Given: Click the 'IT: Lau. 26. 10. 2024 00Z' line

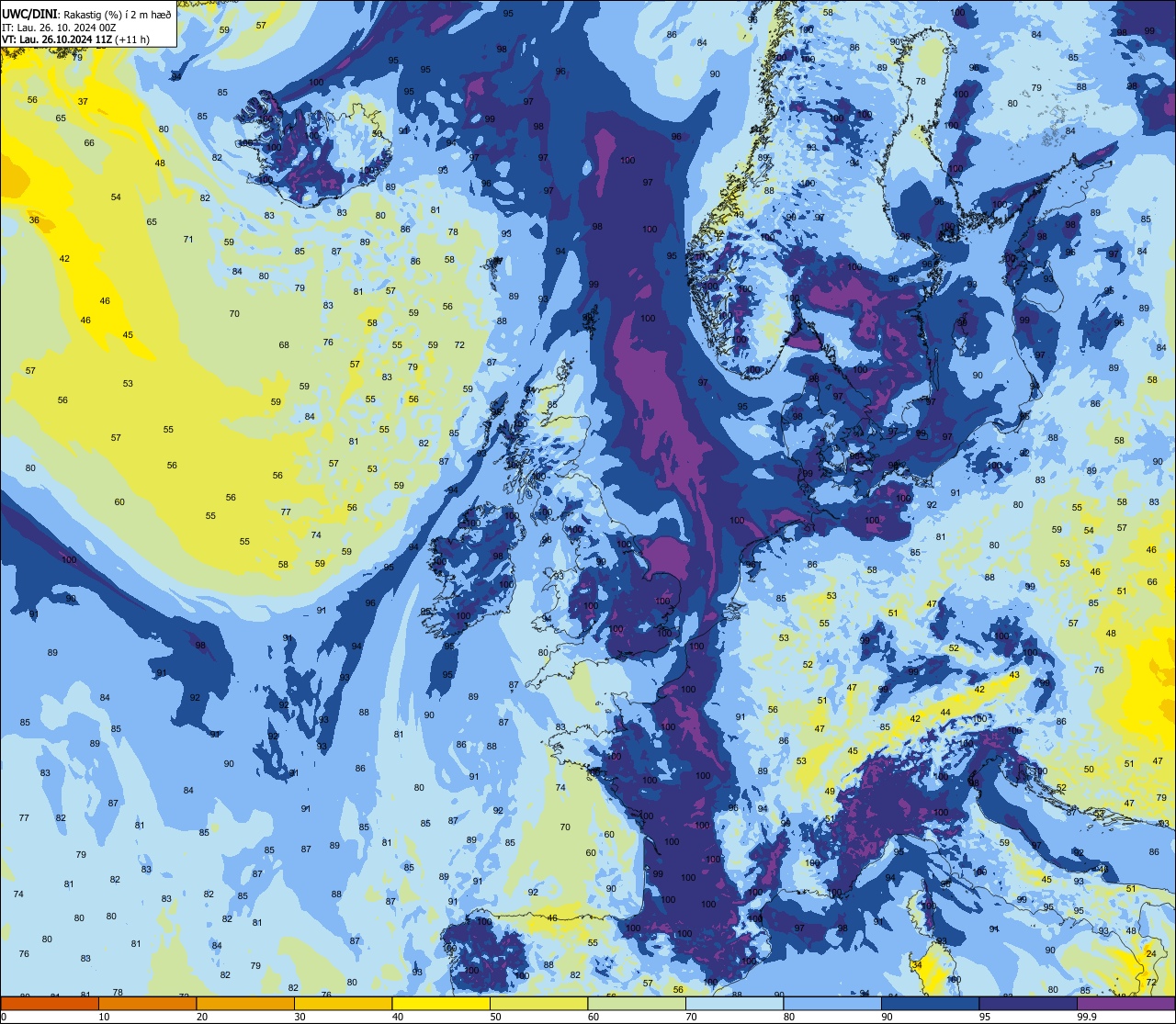Looking at the screenshot, I should tap(59, 27).
